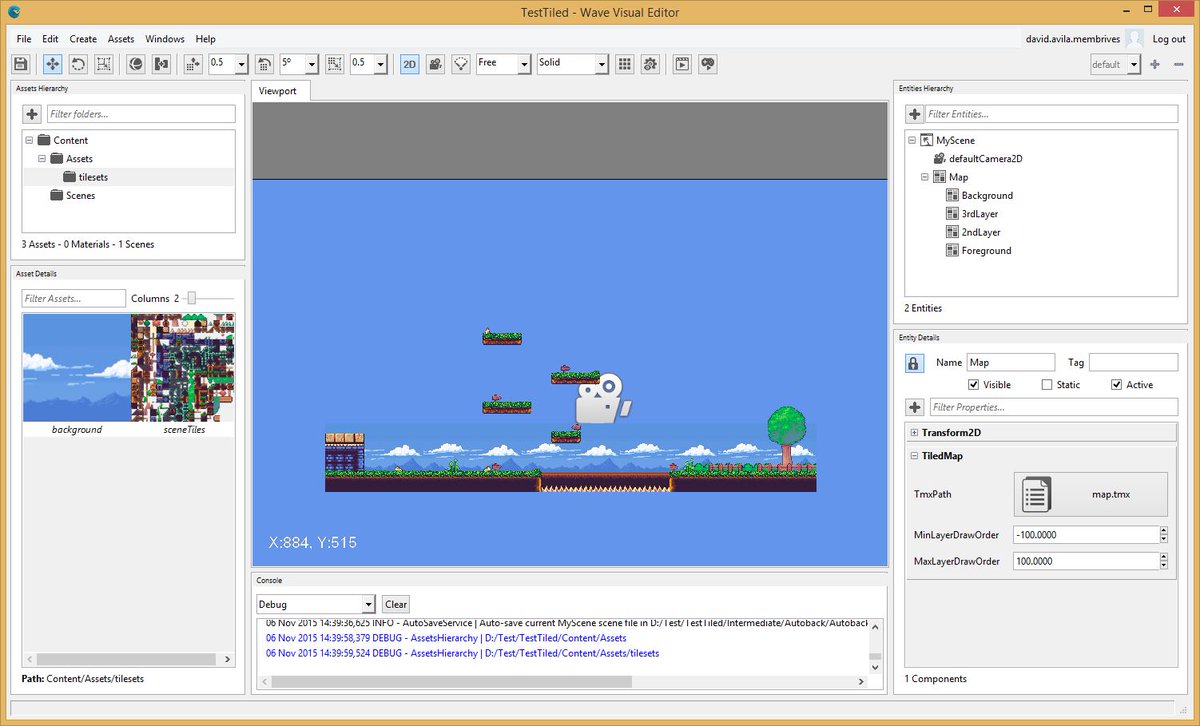The image size is (1200, 726).
Task: Click the Log out link
Action: pyautogui.click(x=1168, y=38)
